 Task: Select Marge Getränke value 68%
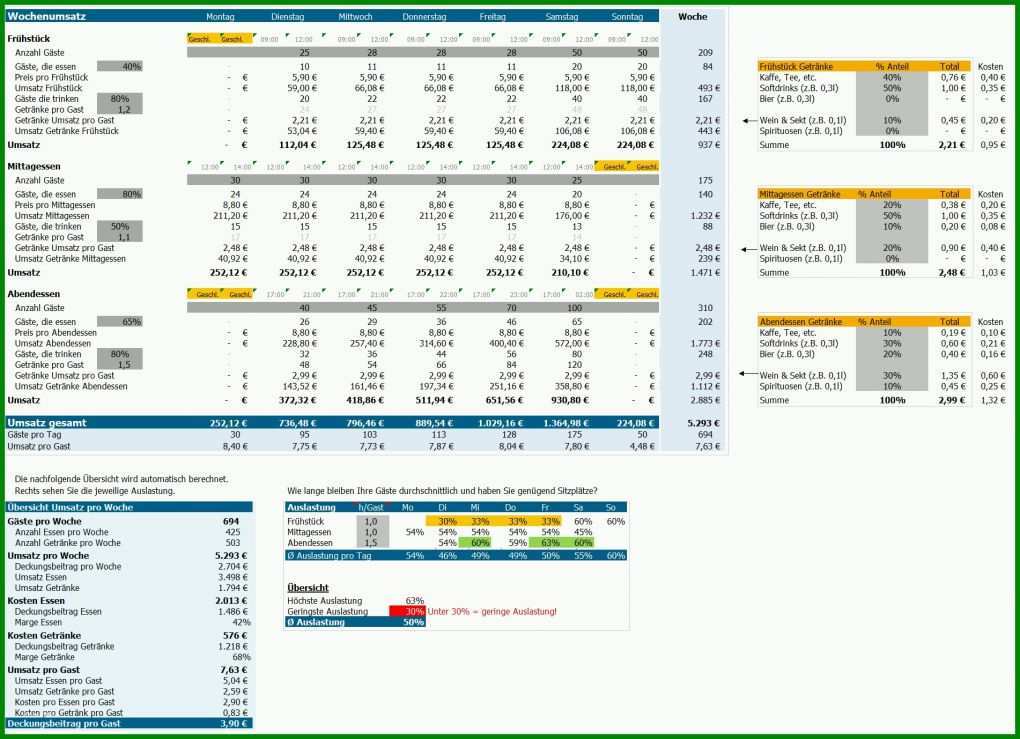point(241,657)
